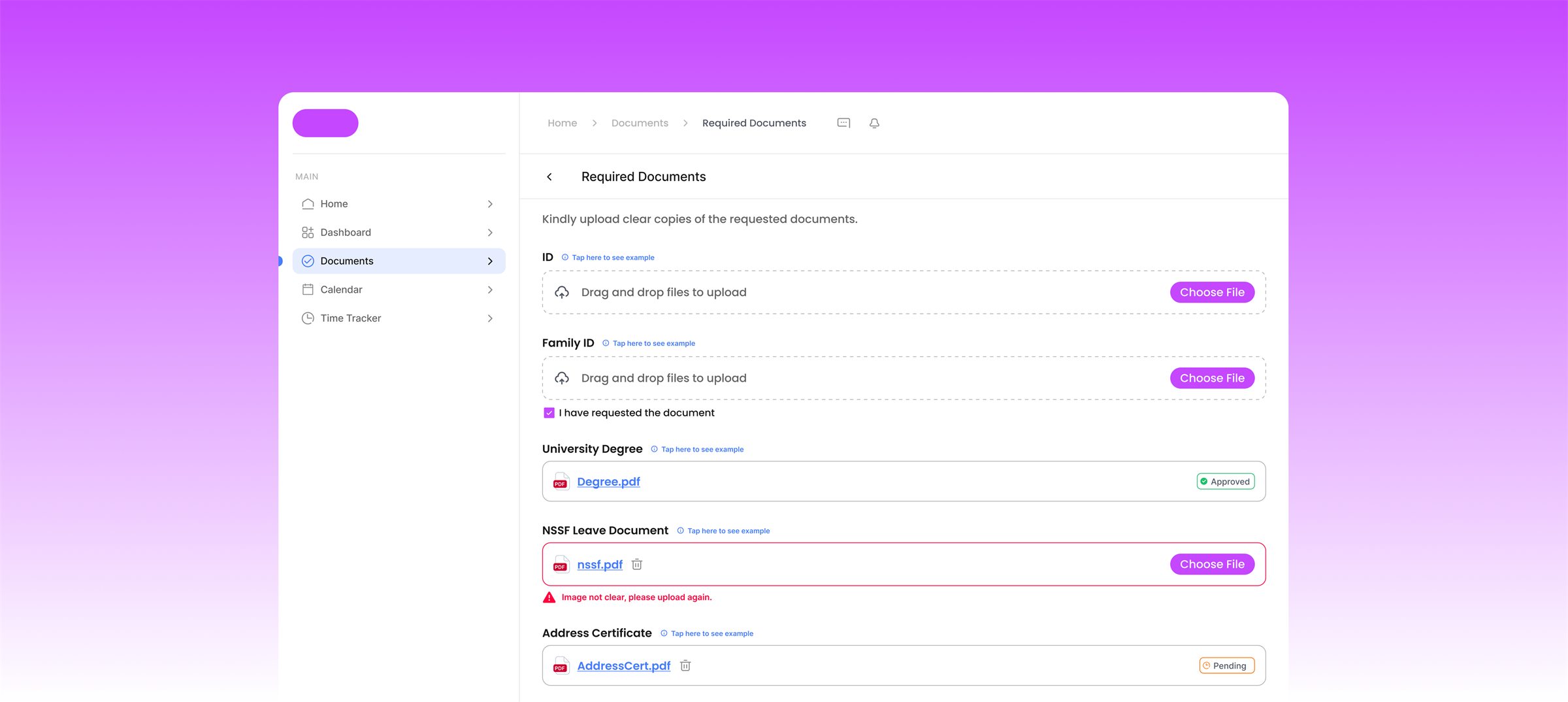
Task: Delete nssf.pdf with trash icon
Action: 637,564
